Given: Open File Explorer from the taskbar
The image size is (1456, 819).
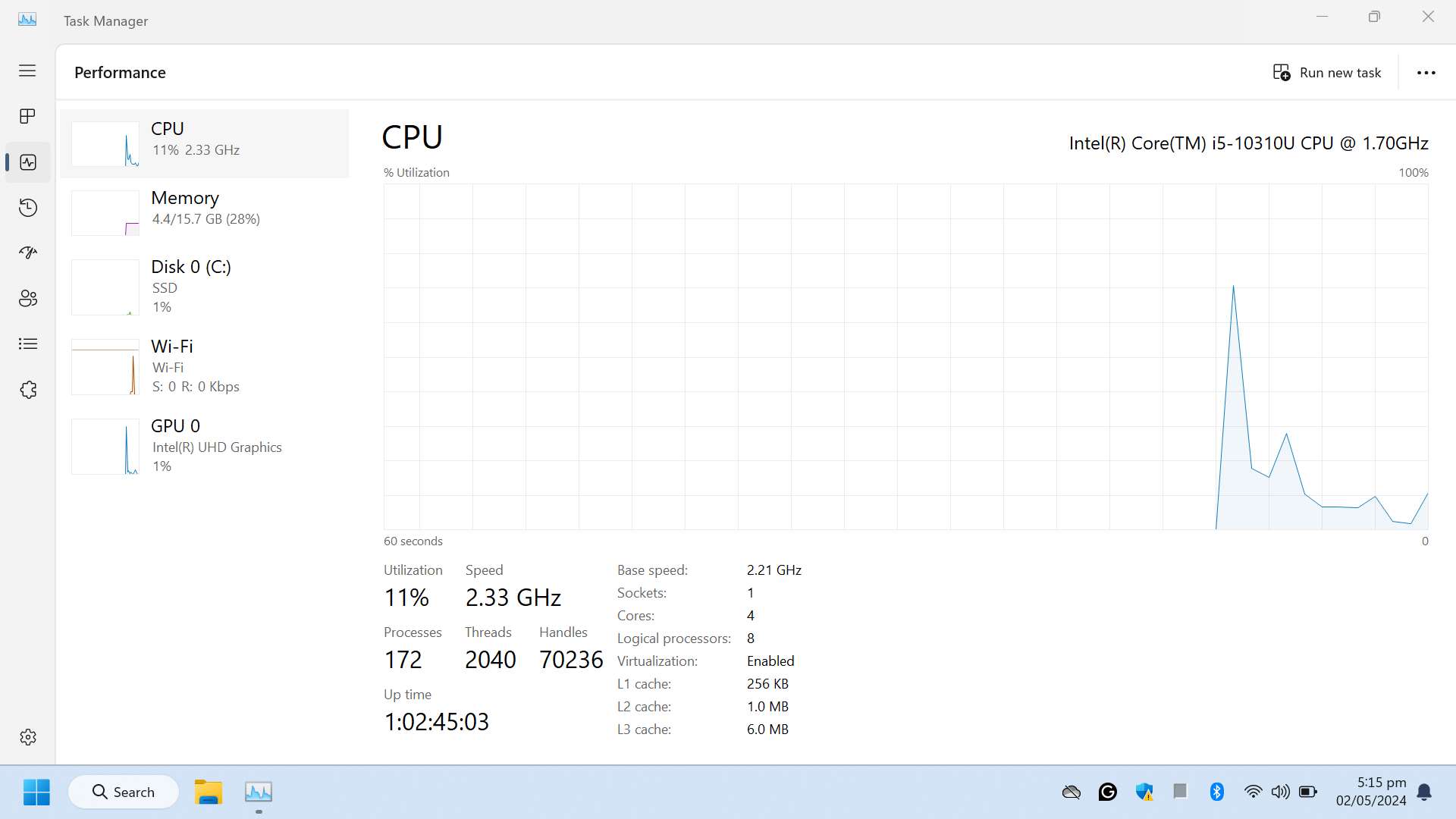Looking at the screenshot, I should tap(208, 792).
